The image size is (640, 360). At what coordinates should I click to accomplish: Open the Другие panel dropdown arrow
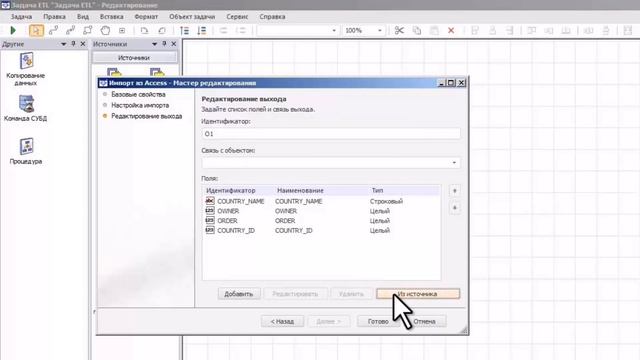pos(64,44)
